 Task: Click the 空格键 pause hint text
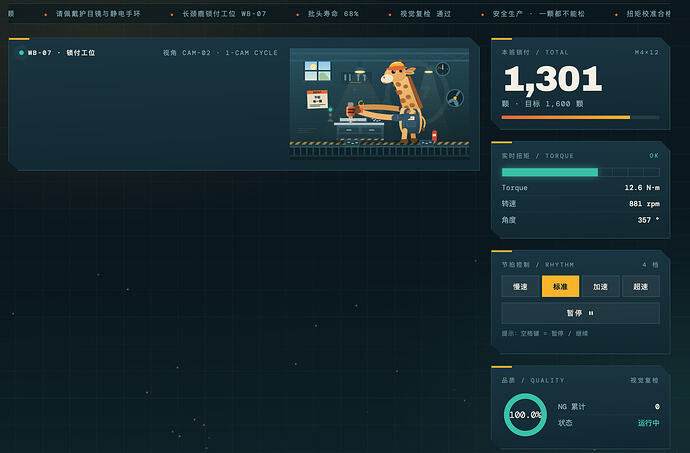point(545,334)
